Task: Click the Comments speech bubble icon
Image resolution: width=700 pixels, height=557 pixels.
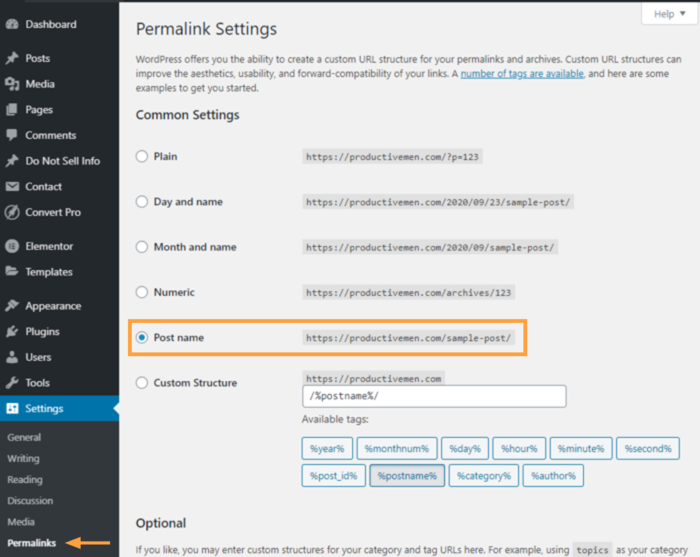Action: (x=12, y=135)
